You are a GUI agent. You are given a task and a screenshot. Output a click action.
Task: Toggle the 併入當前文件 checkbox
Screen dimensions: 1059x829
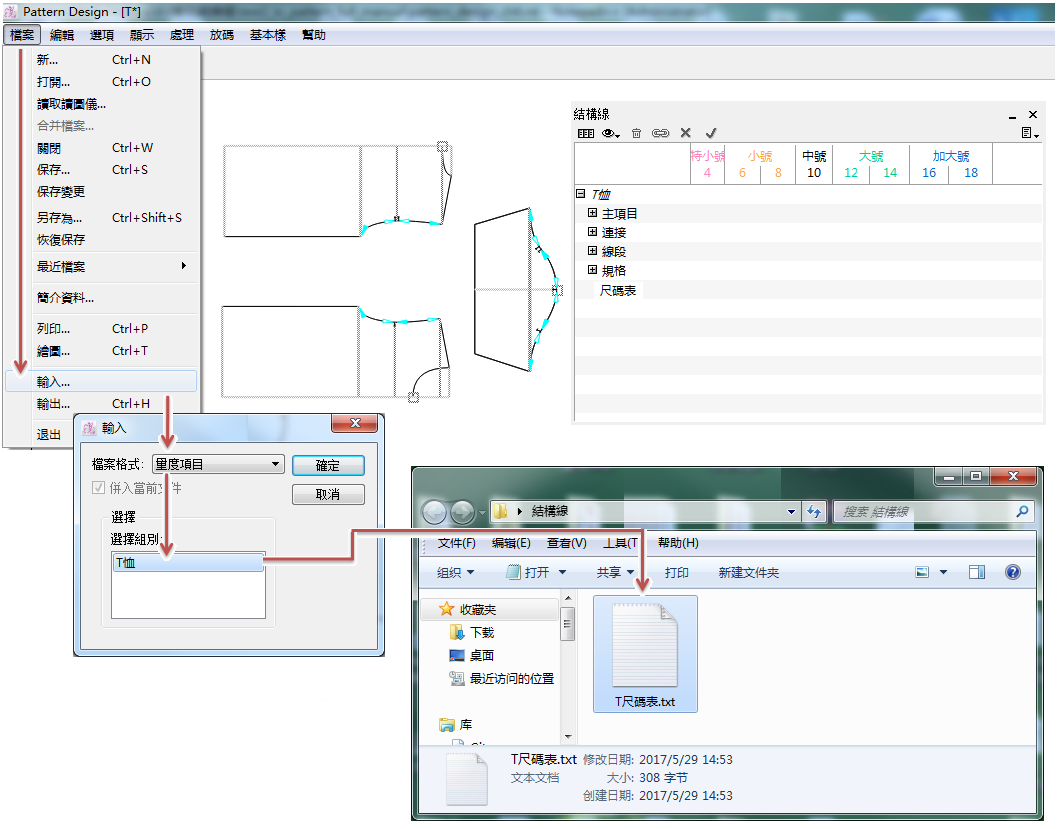99,488
